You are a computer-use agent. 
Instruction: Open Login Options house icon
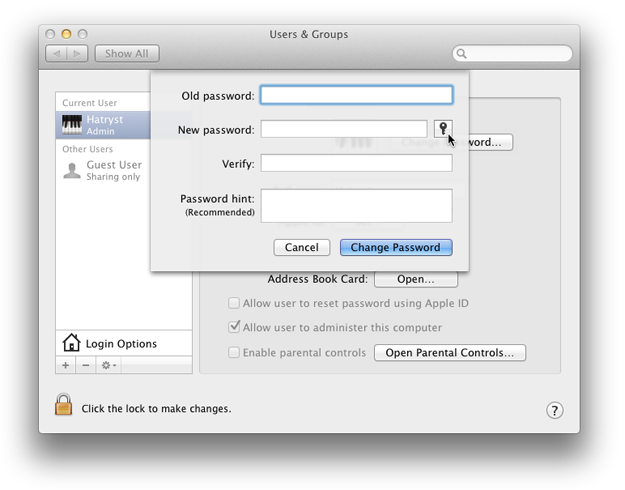(x=71, y=343)
